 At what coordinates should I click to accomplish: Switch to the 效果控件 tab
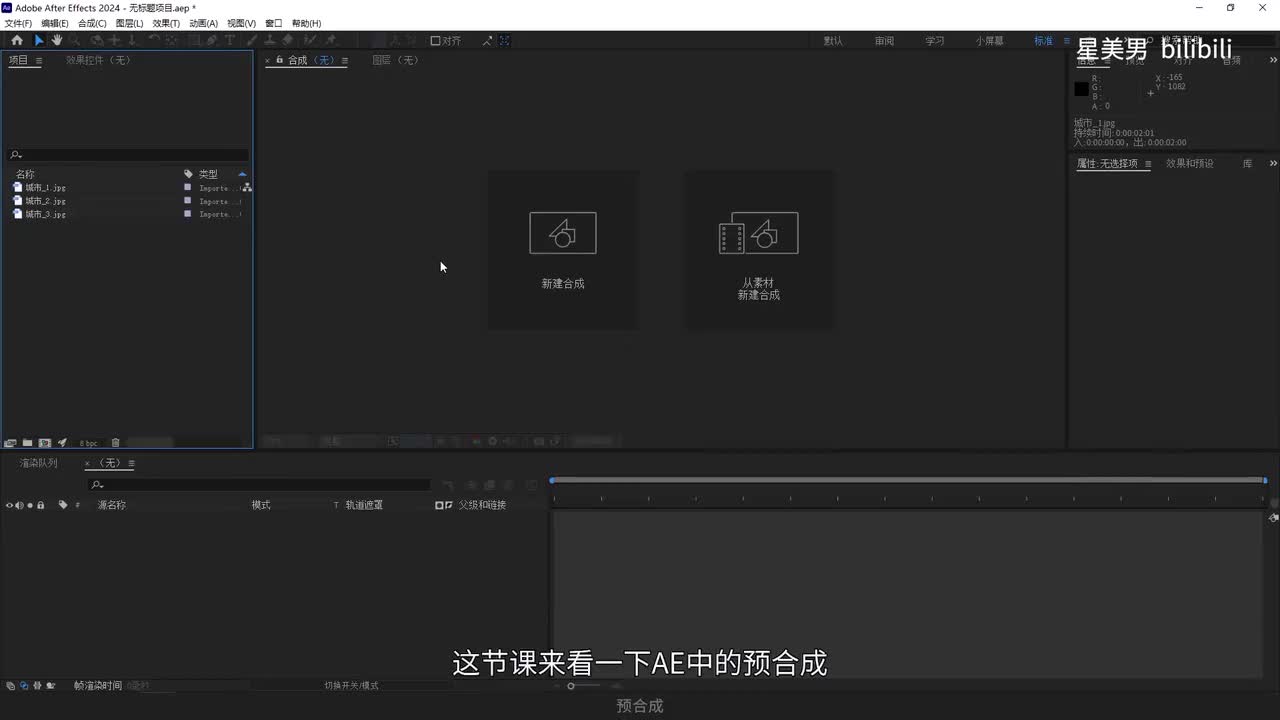pos(98,61)
